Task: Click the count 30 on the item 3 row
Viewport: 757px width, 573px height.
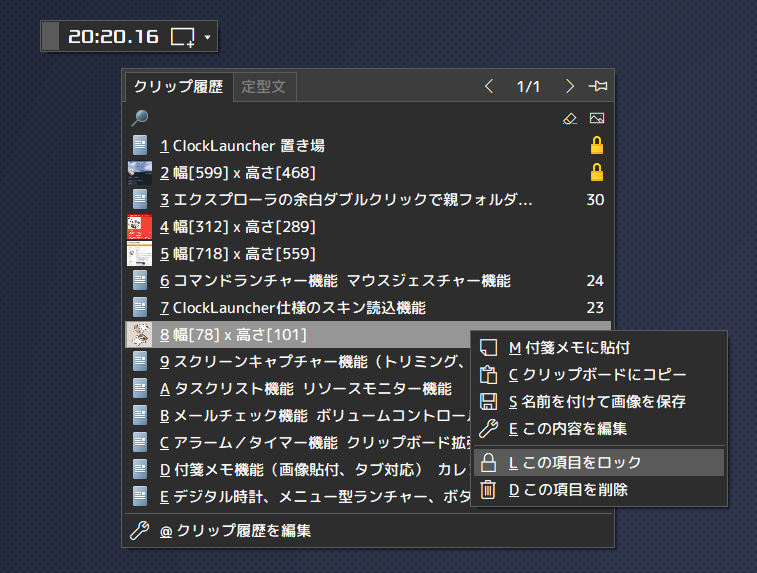Action: pos(595,199)
